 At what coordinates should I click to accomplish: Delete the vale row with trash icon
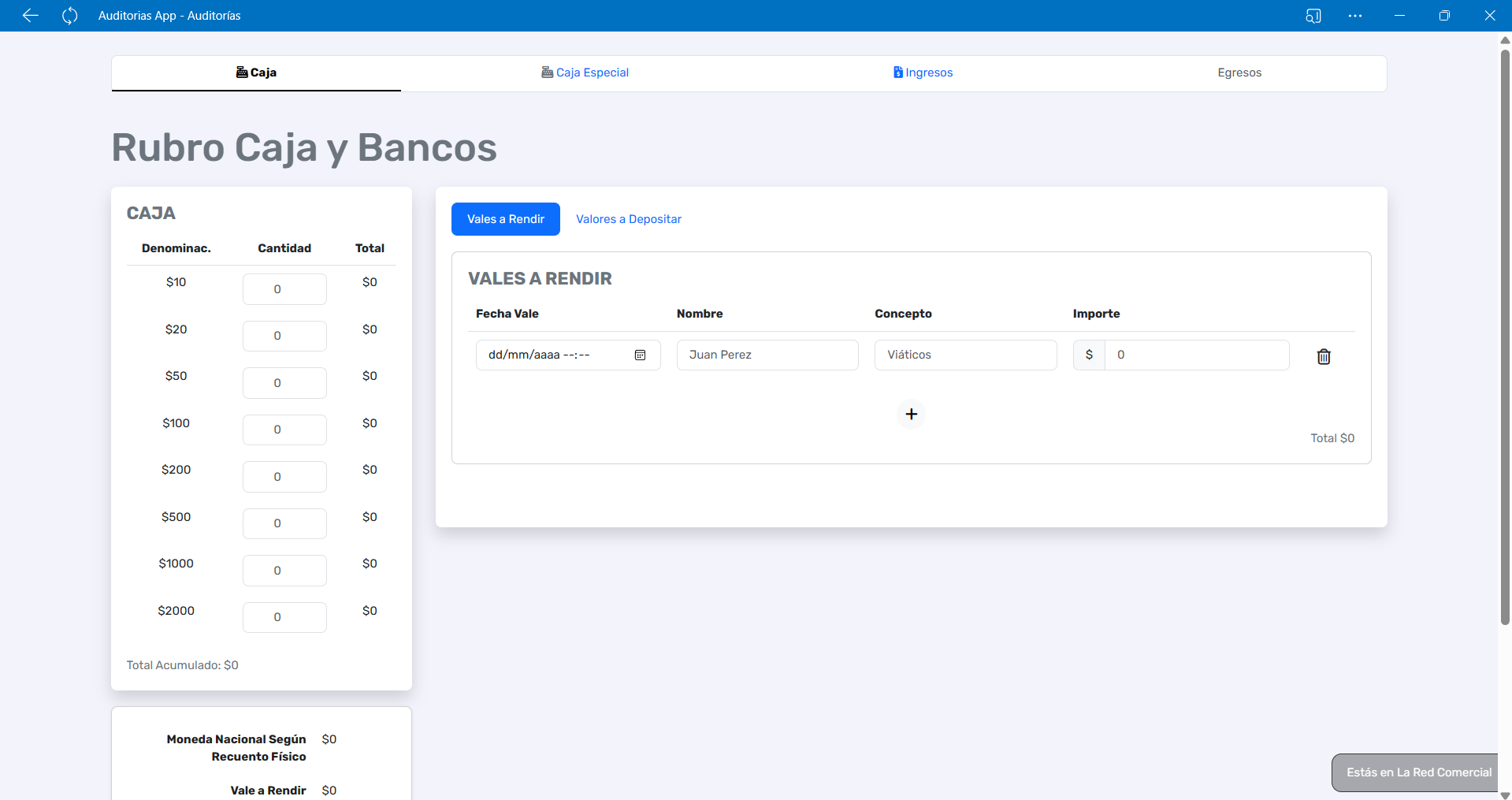[1323, 356]
